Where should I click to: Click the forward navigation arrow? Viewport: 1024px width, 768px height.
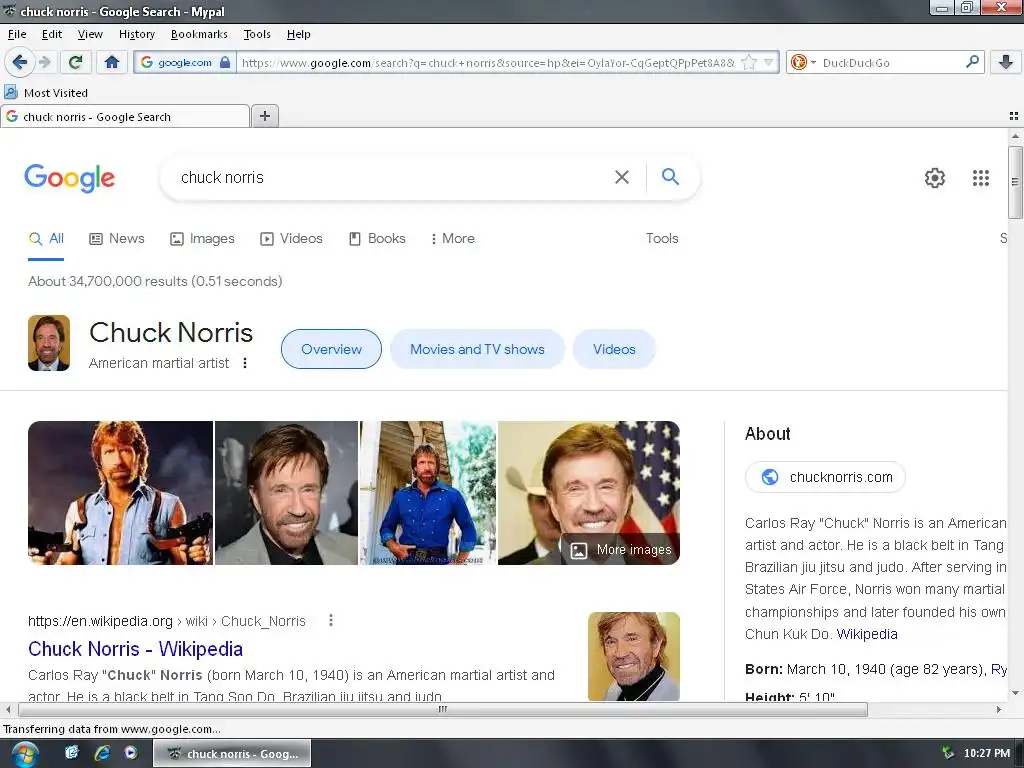44,63
